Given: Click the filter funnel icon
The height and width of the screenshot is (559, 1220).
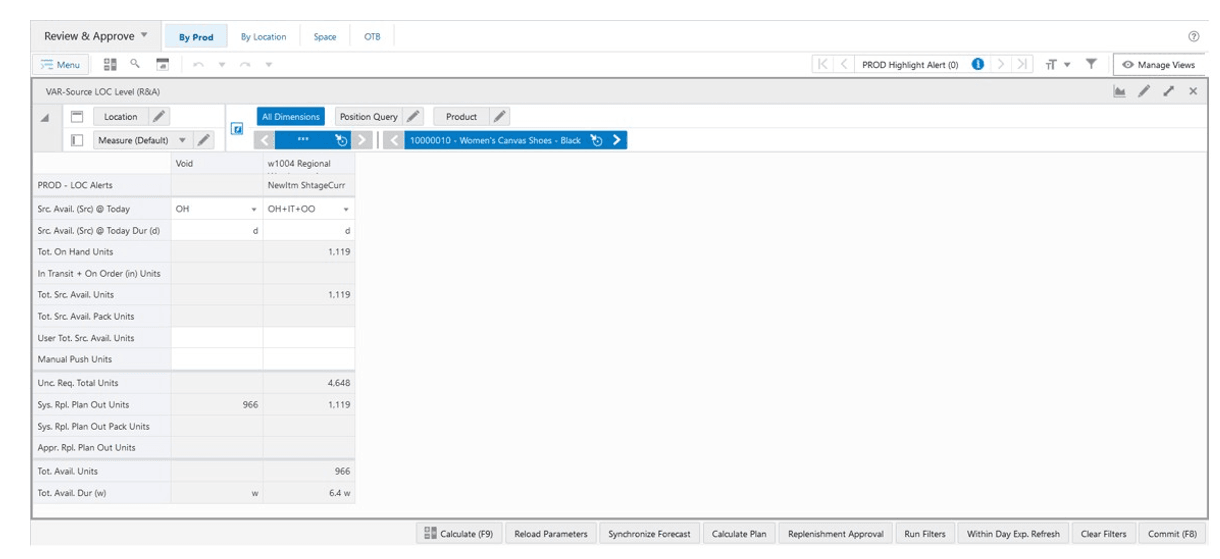Looking at the screenshot, I should pyautogui.click(x=1091, y=65).
